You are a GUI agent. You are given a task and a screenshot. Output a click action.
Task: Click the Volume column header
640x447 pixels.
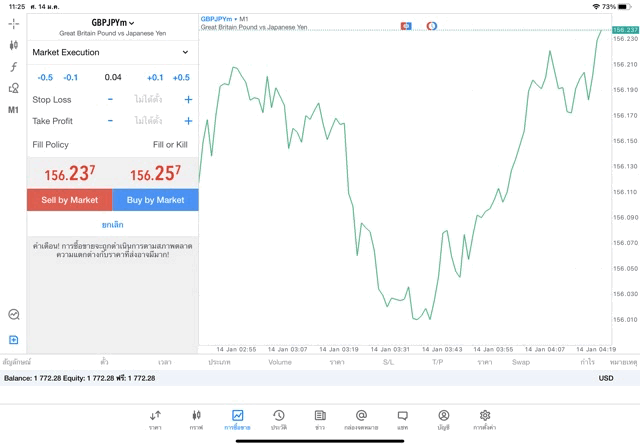(280, 362)
